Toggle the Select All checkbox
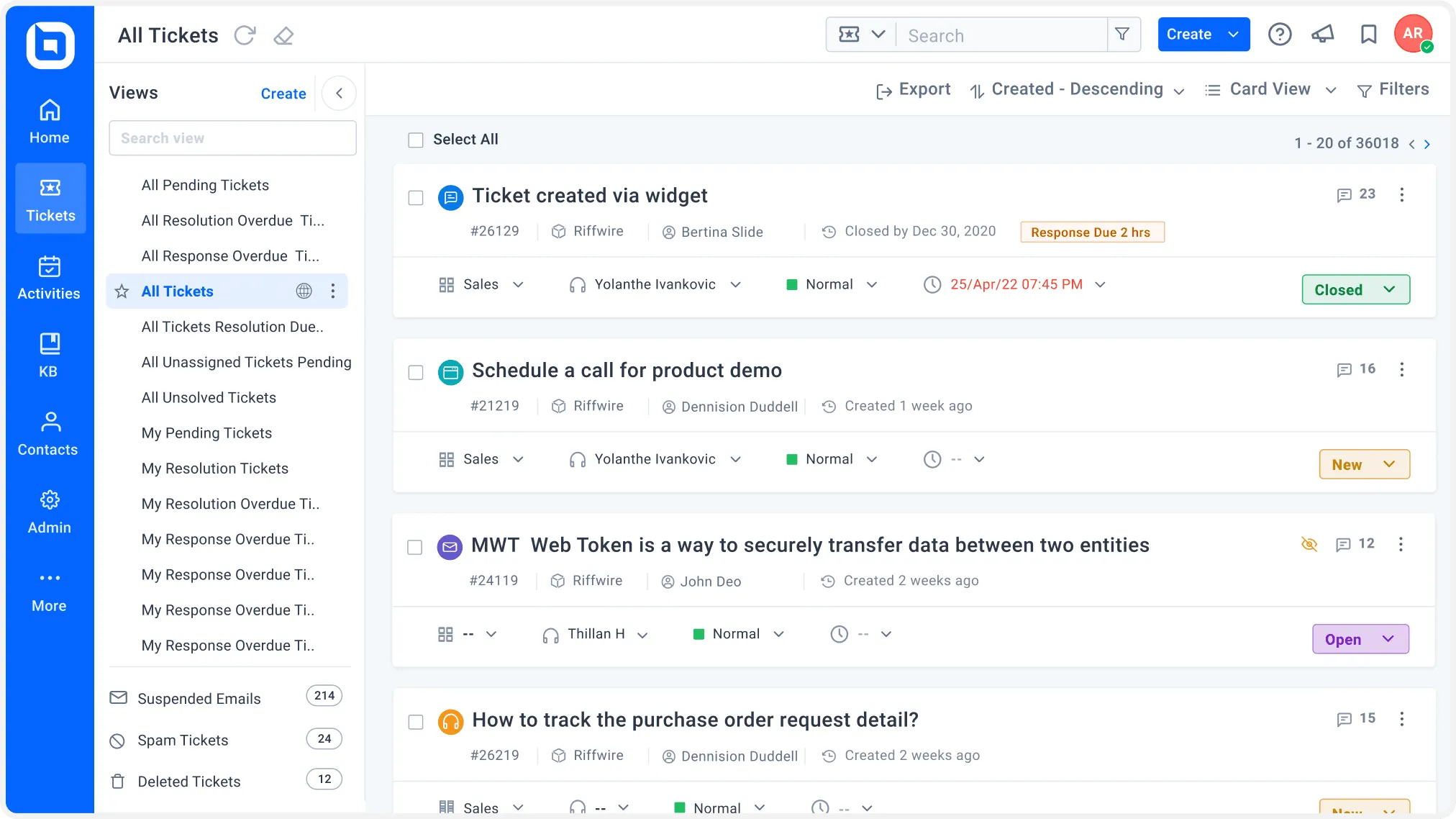This screenshot has width=1456, height=819. [416, 139]
